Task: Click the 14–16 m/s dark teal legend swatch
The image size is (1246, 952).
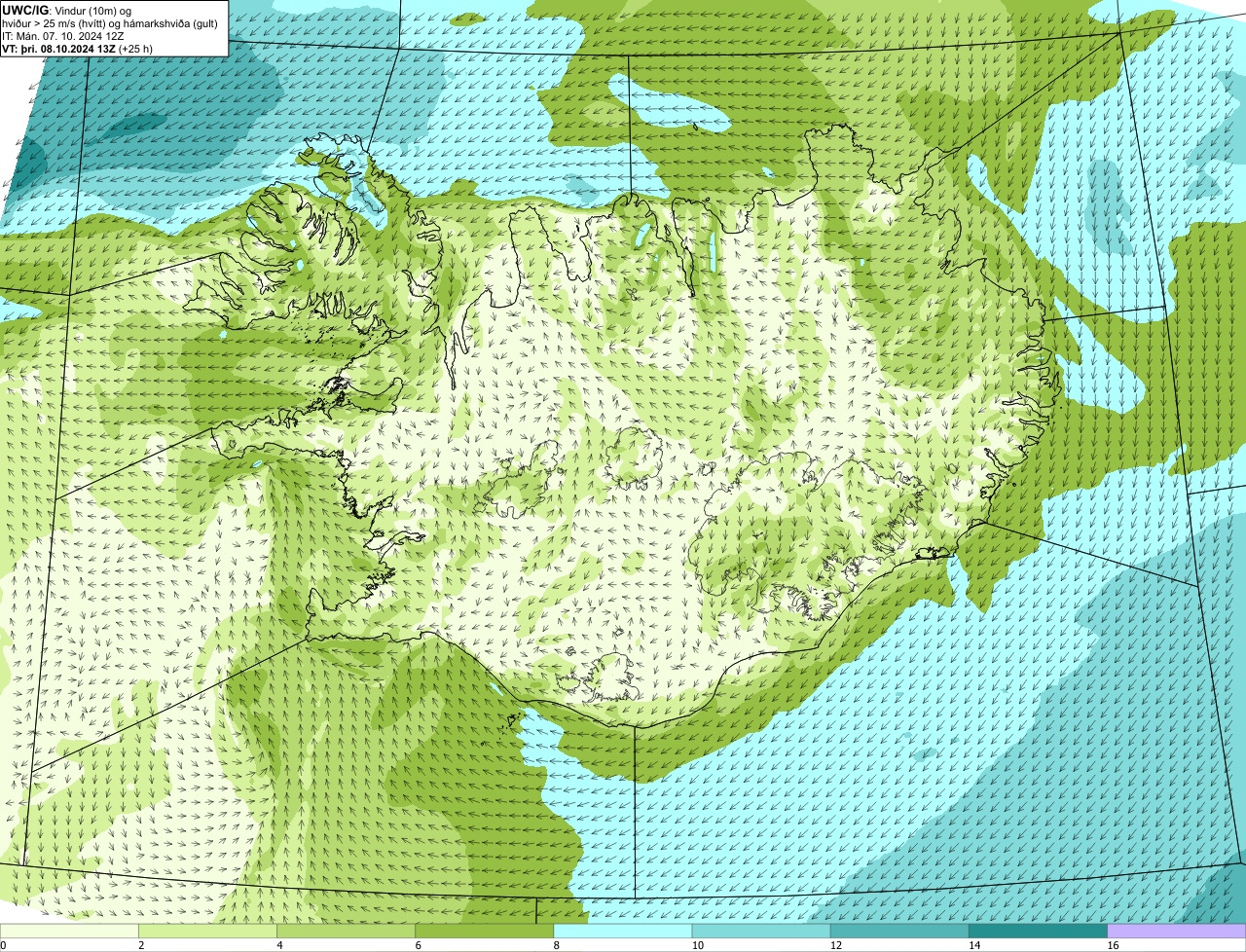Action: click(1038, 931)
